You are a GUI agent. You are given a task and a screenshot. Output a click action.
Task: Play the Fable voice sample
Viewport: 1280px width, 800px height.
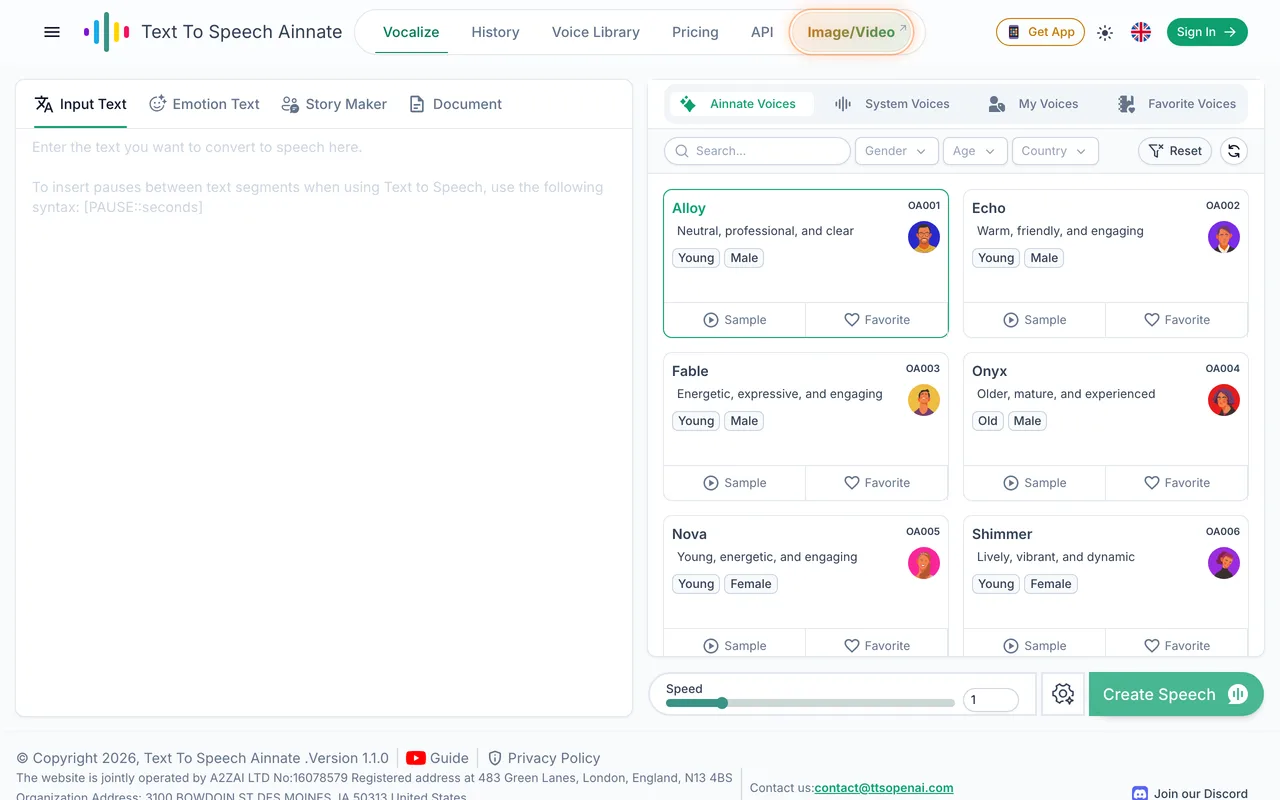click(x=735, y=483)
